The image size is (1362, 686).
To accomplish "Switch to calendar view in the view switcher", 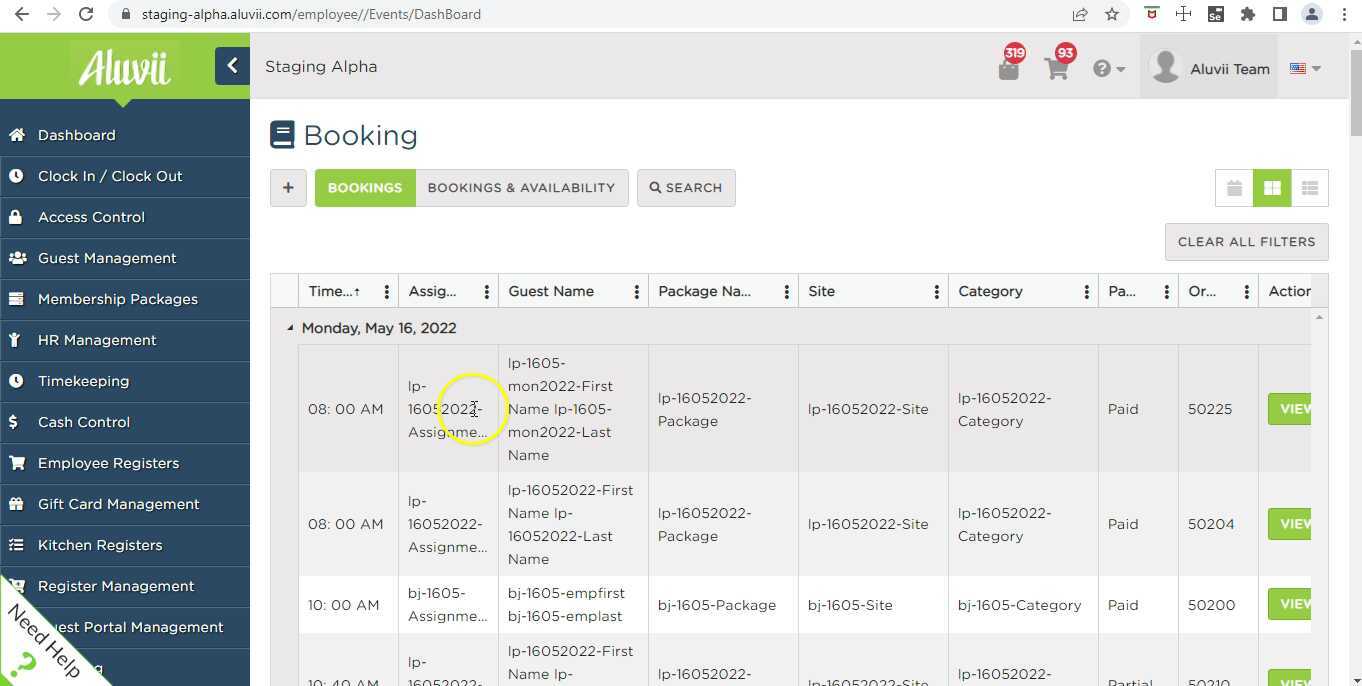I will pos(1234,187).
